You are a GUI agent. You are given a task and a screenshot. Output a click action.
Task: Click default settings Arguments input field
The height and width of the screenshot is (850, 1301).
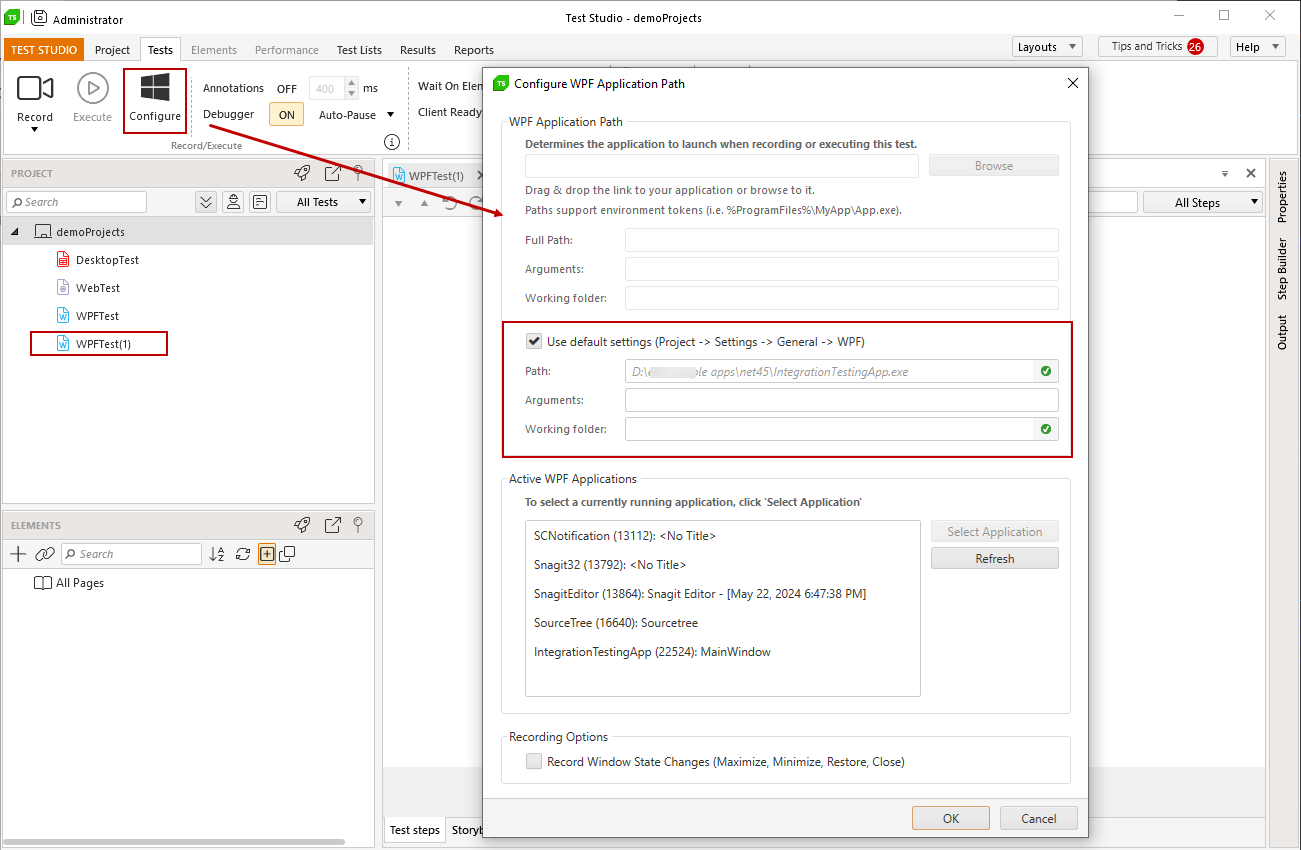click(x=841, y=400)
